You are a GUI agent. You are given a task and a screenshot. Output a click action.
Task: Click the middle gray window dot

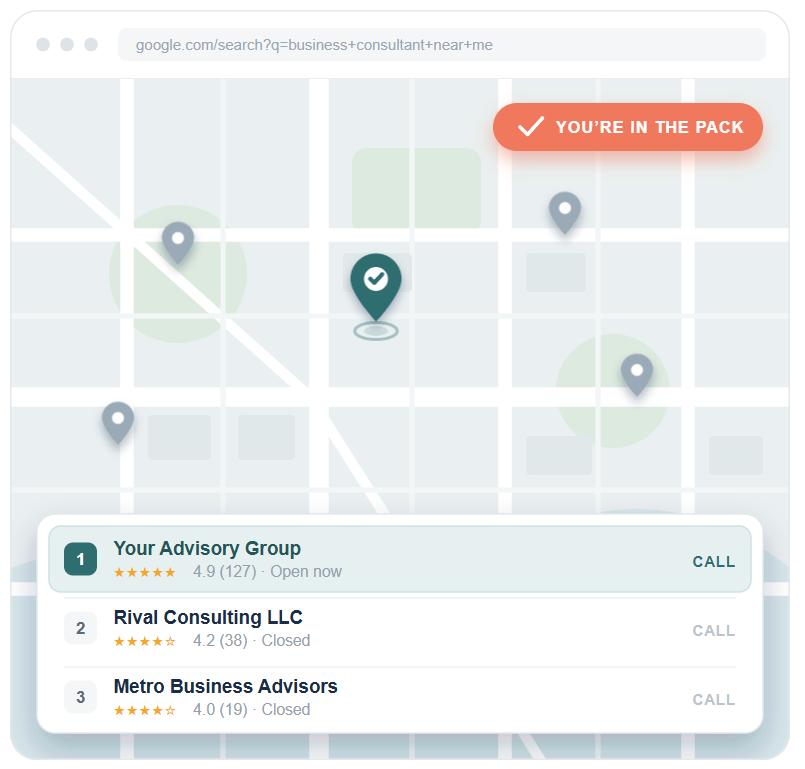pyautogui.click(x=67, y=45)
